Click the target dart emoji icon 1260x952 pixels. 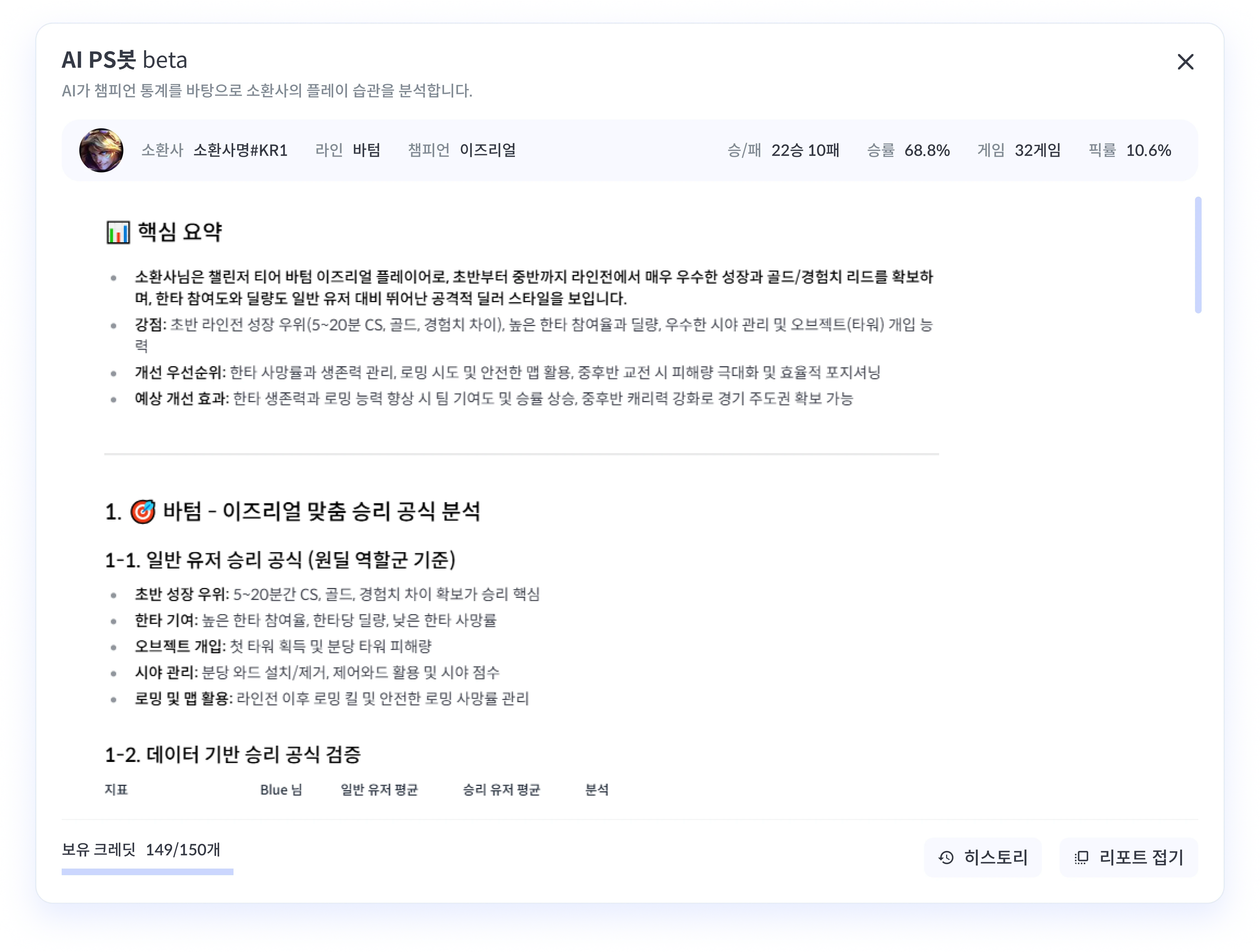tap(143, 512)
